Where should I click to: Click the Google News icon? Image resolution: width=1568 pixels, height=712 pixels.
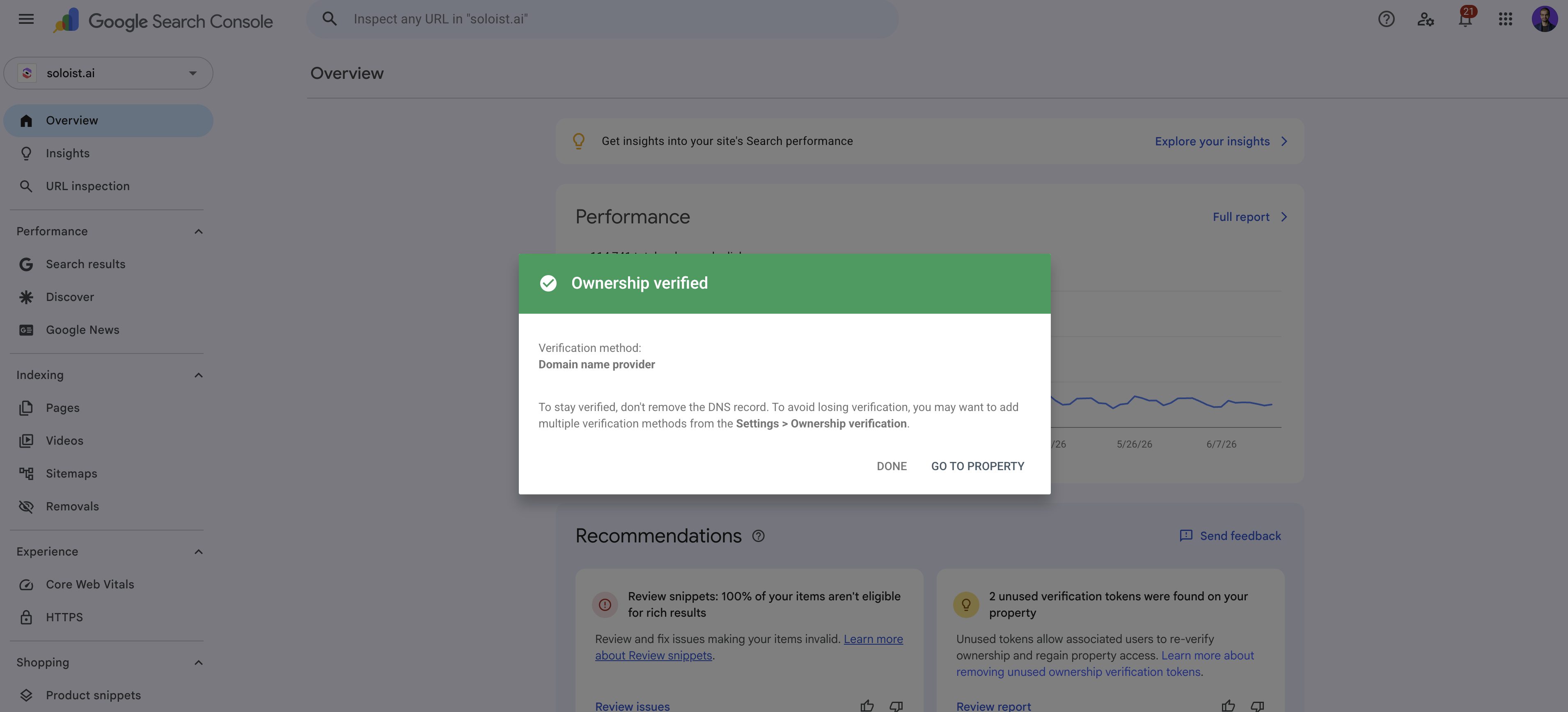pyautogui.click(x=25, y=330)
